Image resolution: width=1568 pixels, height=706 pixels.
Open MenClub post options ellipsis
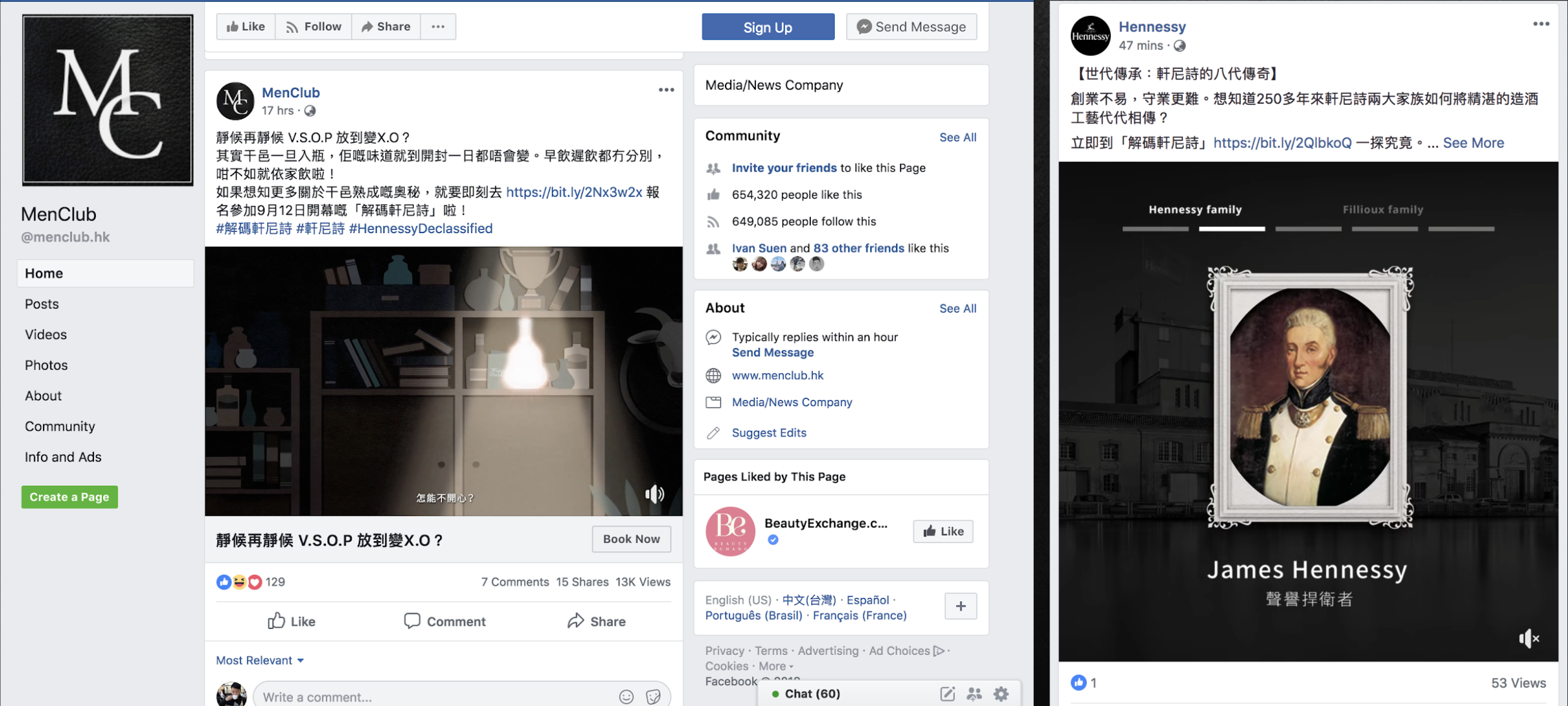pos(666,90)
